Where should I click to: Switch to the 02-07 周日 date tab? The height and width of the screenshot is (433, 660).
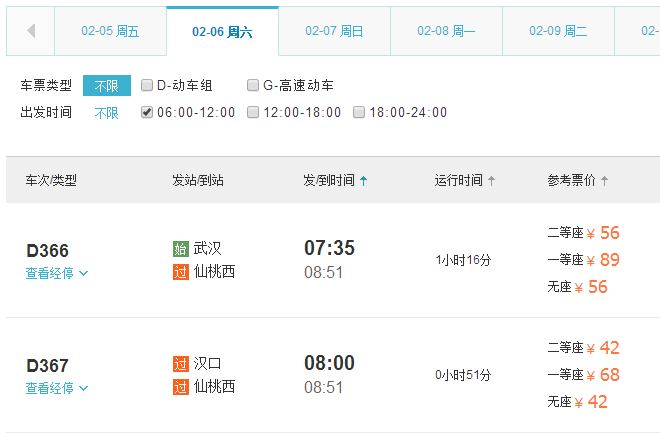click(x=334, y=31)
